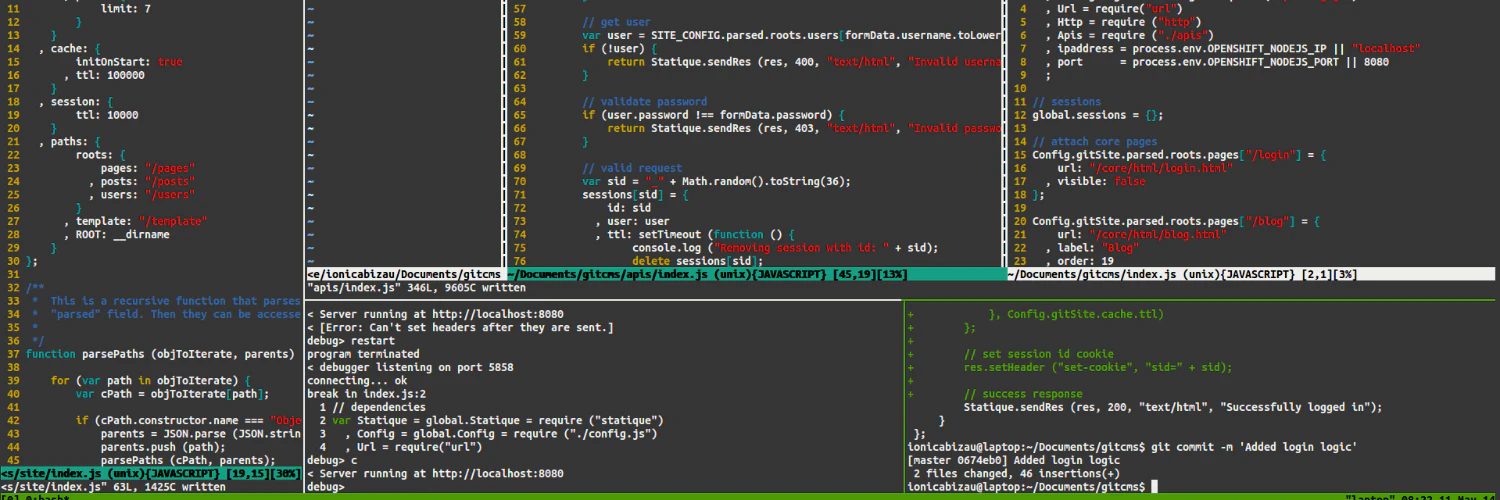The image size is (1500, 500).
Task: Focus the empty 'debug>' prompt
Action: (326, 488)
